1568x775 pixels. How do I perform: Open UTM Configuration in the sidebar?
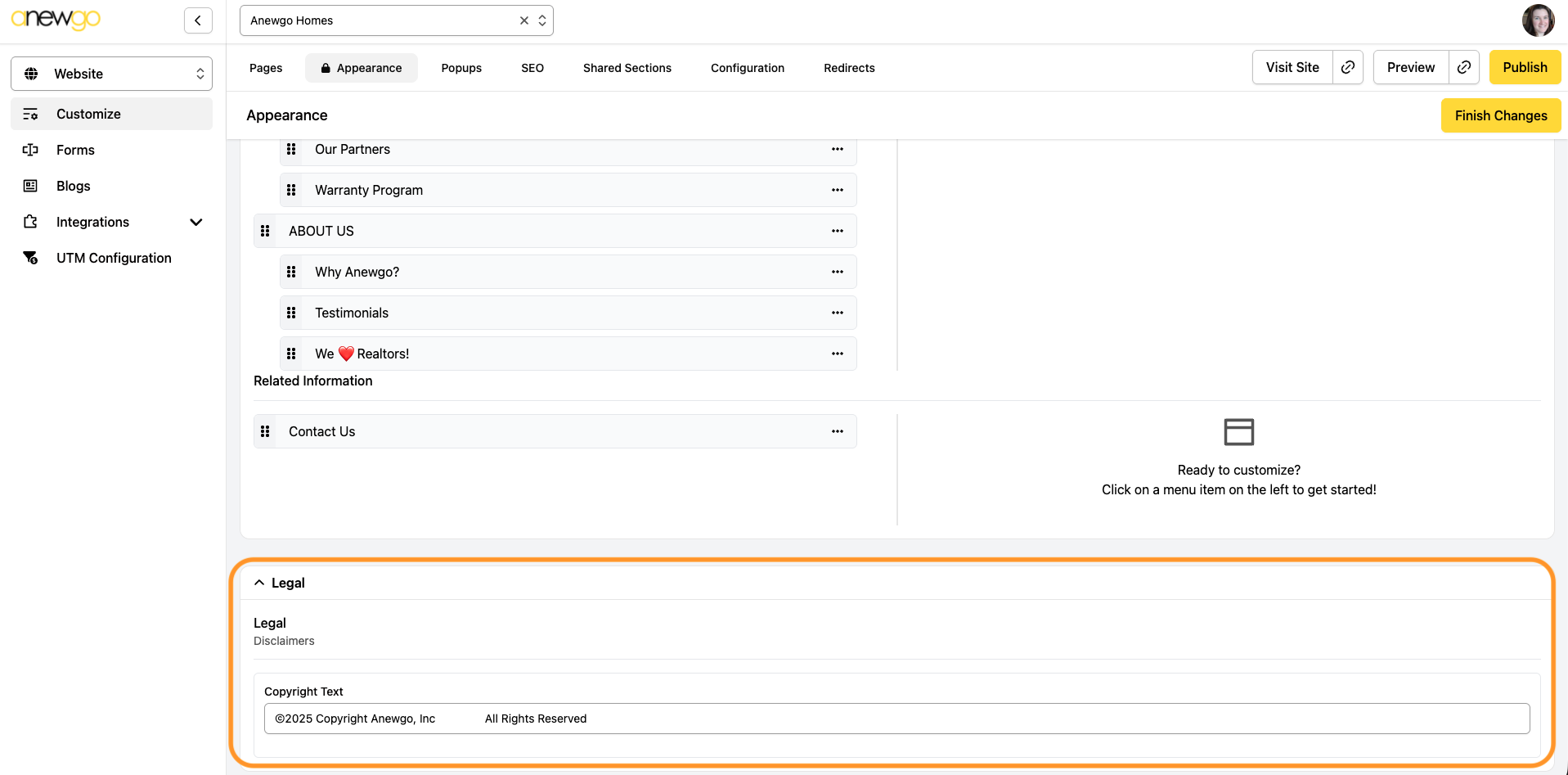click(114, 258)
